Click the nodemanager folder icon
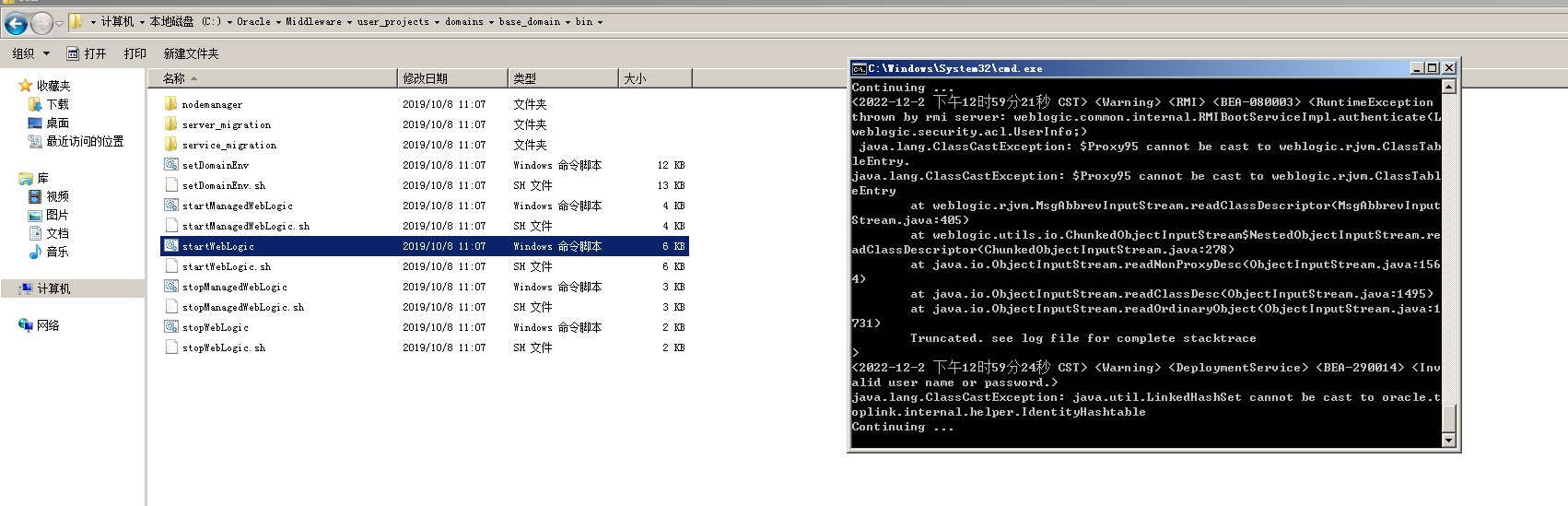1568x506 pixels. tap(171, 103)
